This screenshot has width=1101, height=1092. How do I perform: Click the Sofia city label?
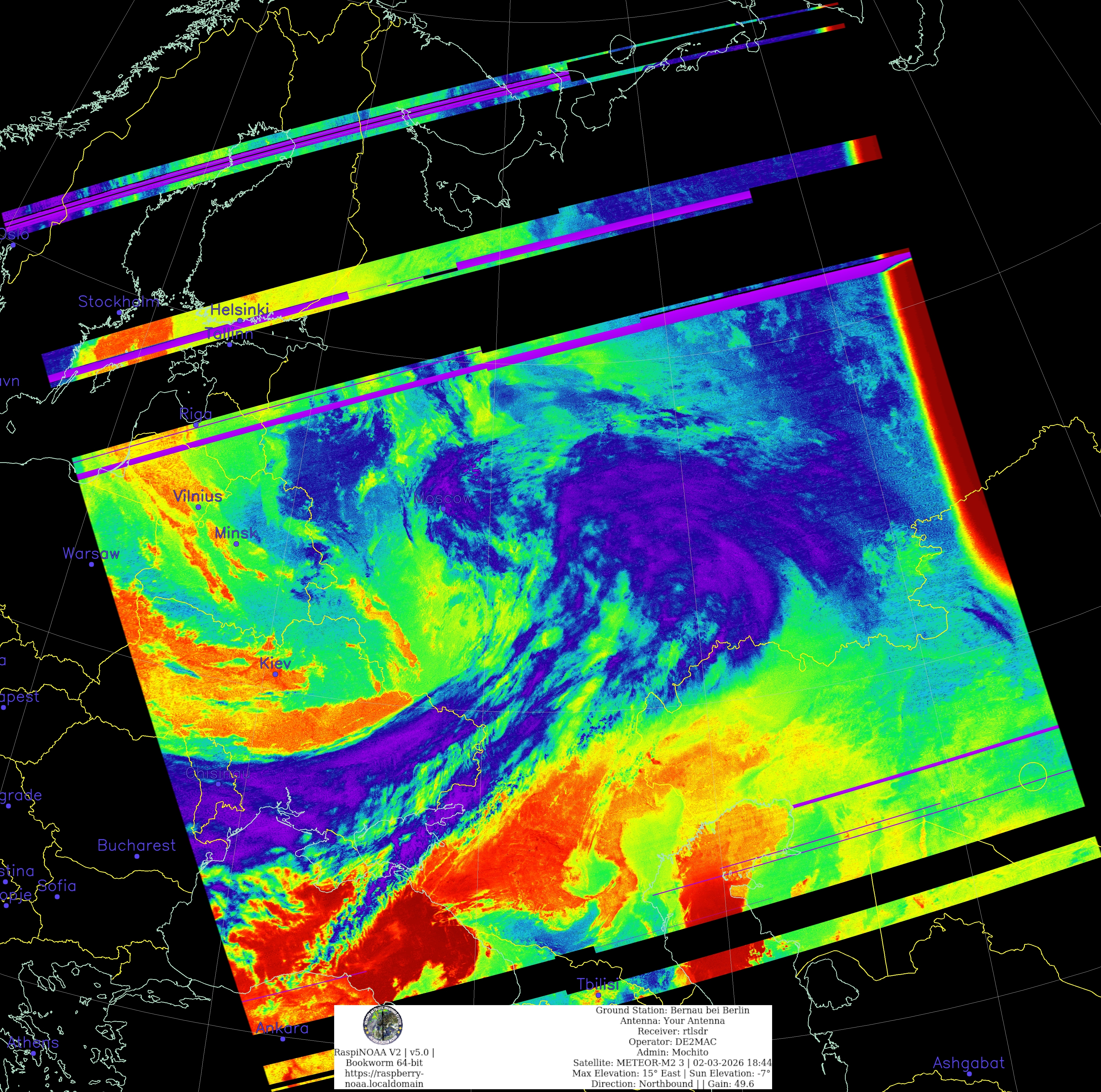(x=56, y=886)
